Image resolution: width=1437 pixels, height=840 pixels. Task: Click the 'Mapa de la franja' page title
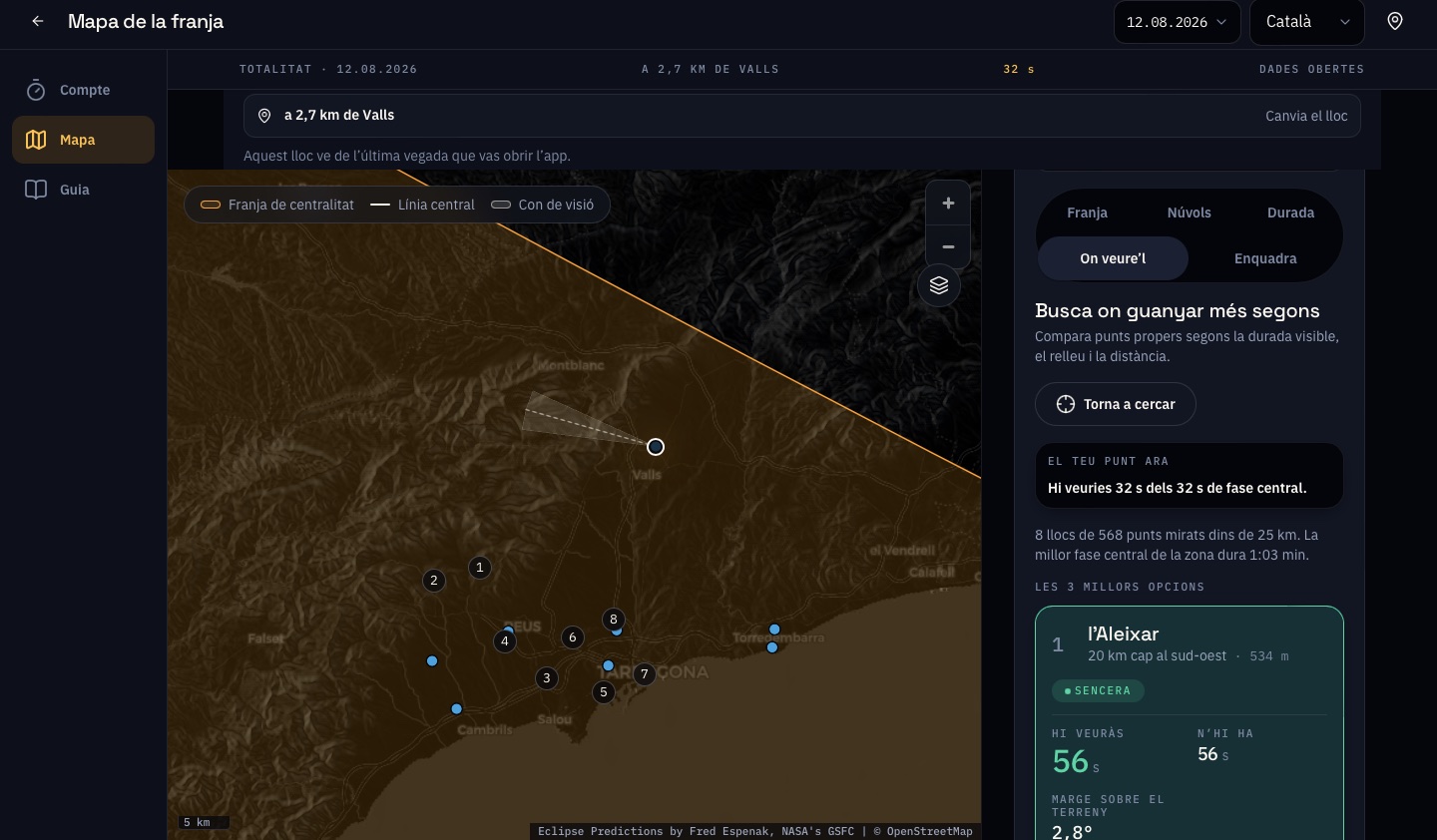click(x=146, y=21)
